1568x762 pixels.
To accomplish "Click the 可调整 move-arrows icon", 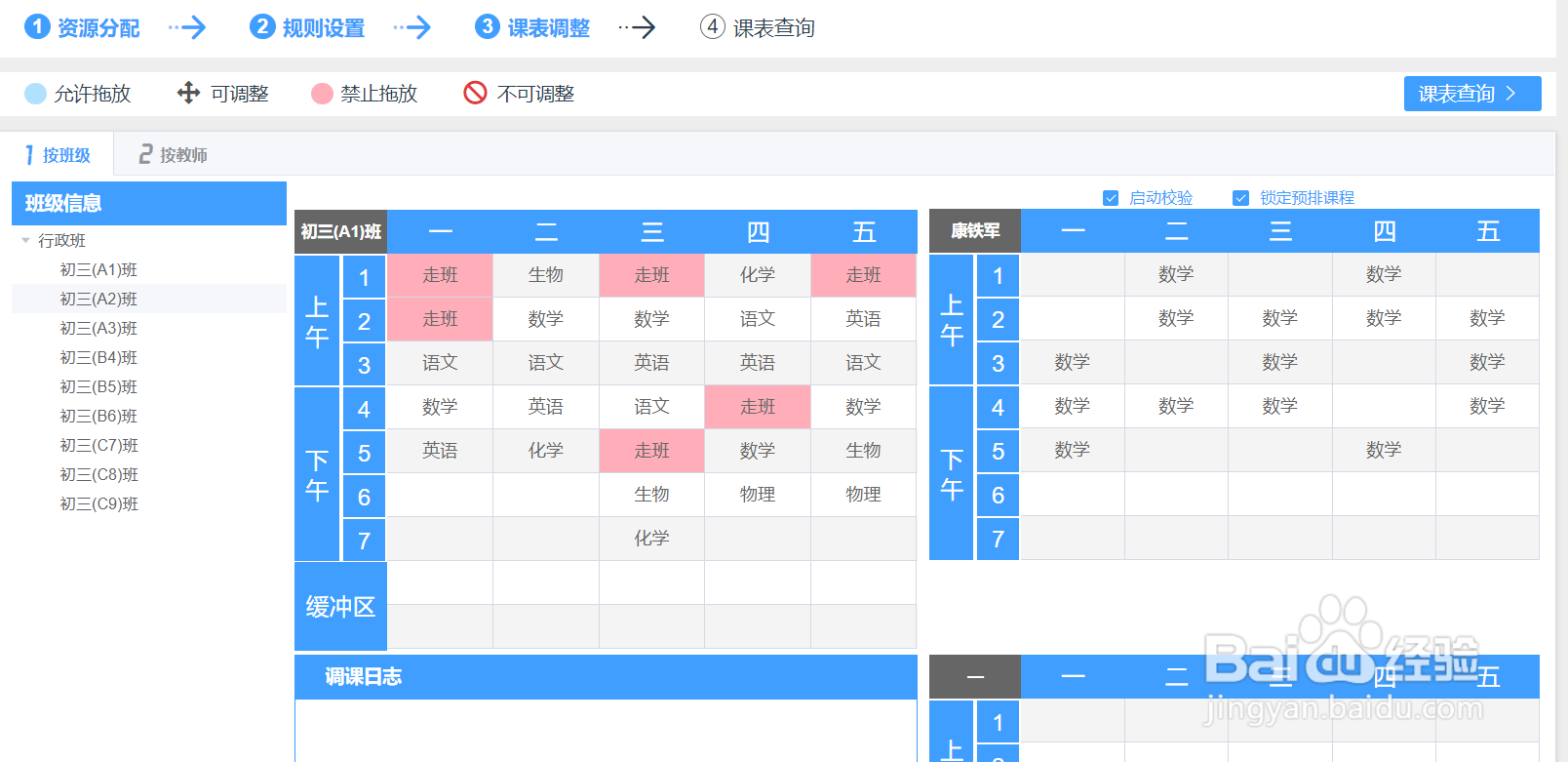I will (x=188, y=93).
